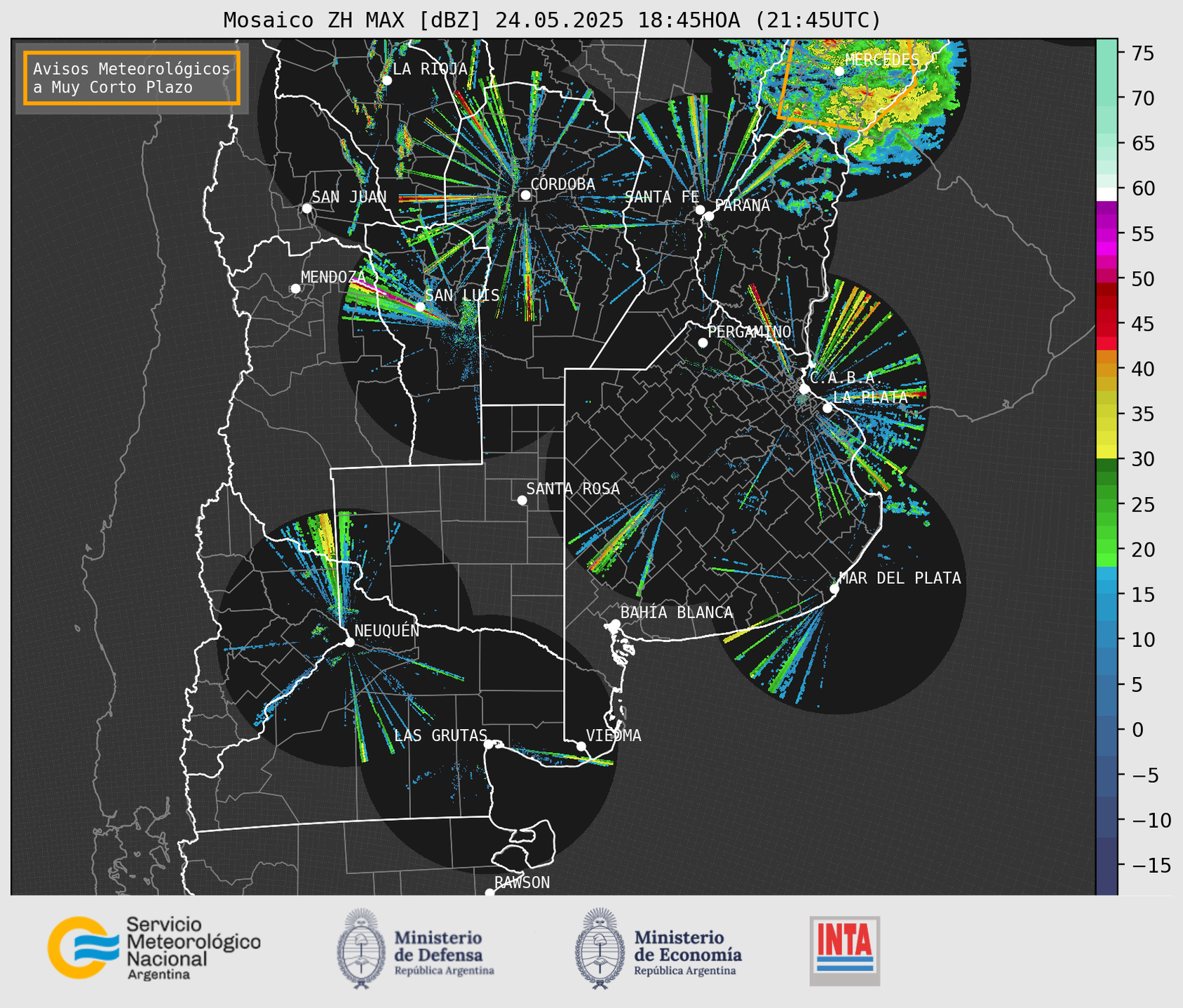Click the LA RIOJA city label
Image resolution: width=1183 pixels, height=1008 pixels.
pyautogui.click(x=430, y=69)
